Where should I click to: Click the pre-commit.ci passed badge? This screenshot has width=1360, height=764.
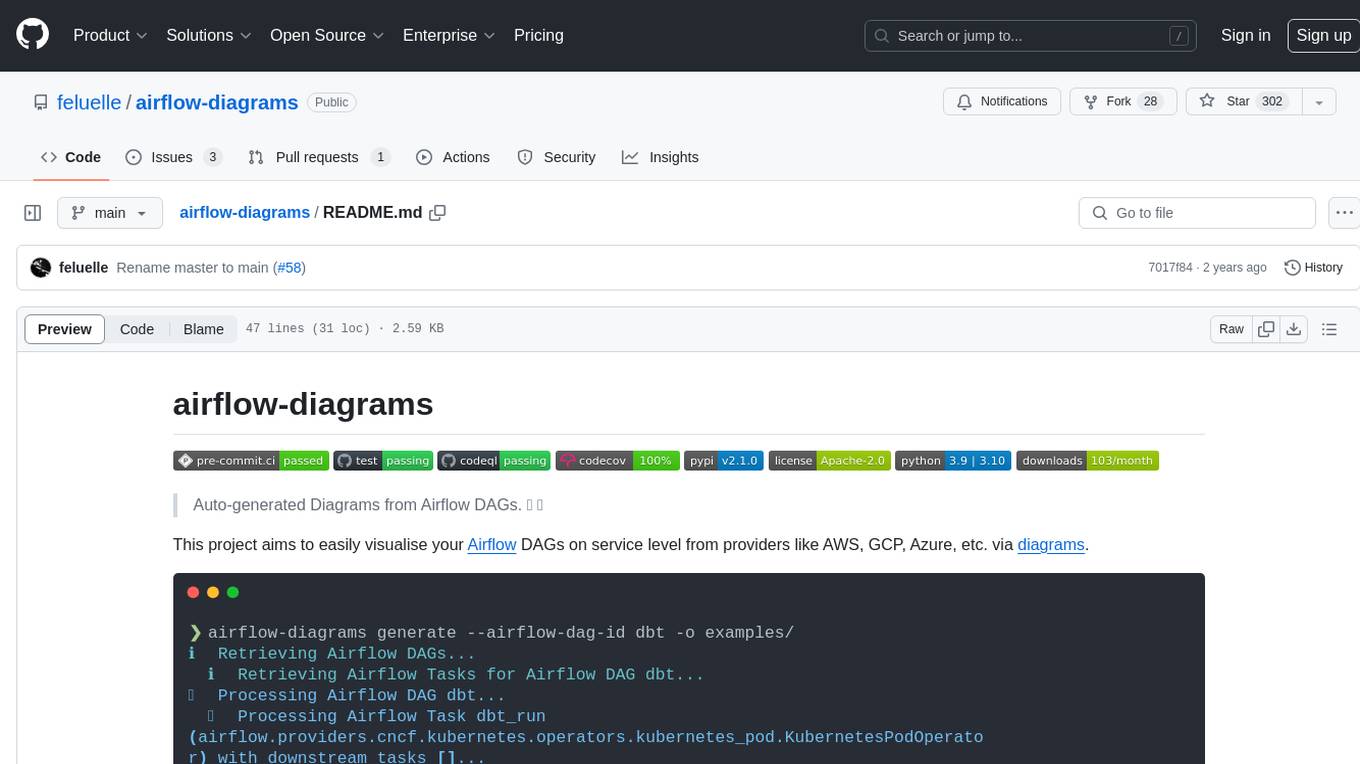(x=250, y=461)
